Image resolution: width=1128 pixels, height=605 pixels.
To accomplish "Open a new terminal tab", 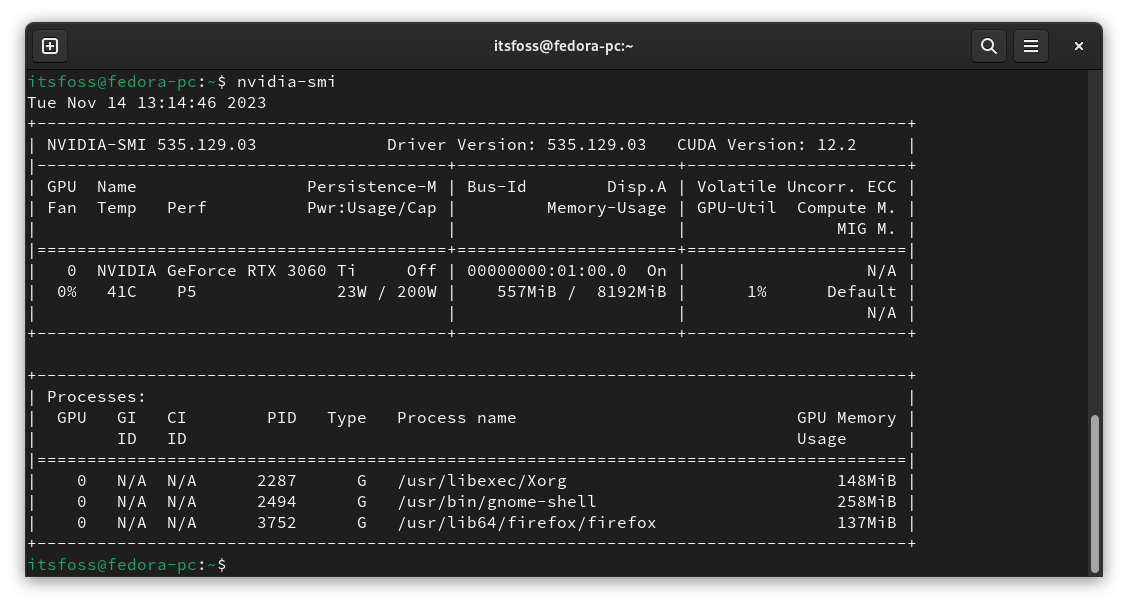I will [49, 46].
